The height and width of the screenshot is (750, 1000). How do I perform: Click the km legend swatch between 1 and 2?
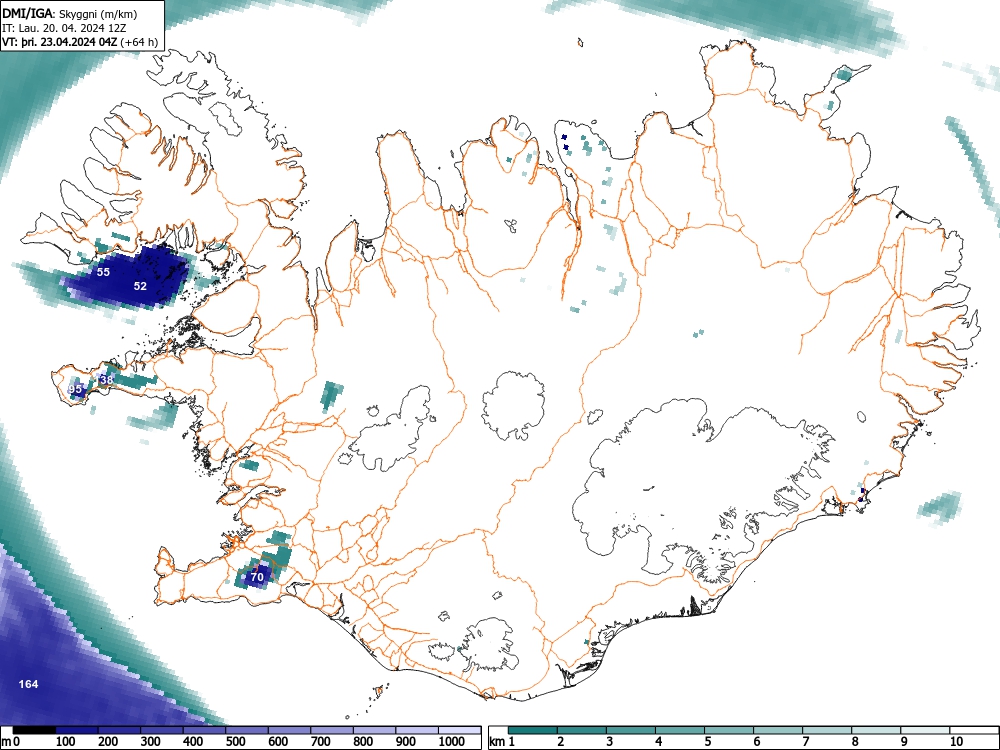(533, 730)
